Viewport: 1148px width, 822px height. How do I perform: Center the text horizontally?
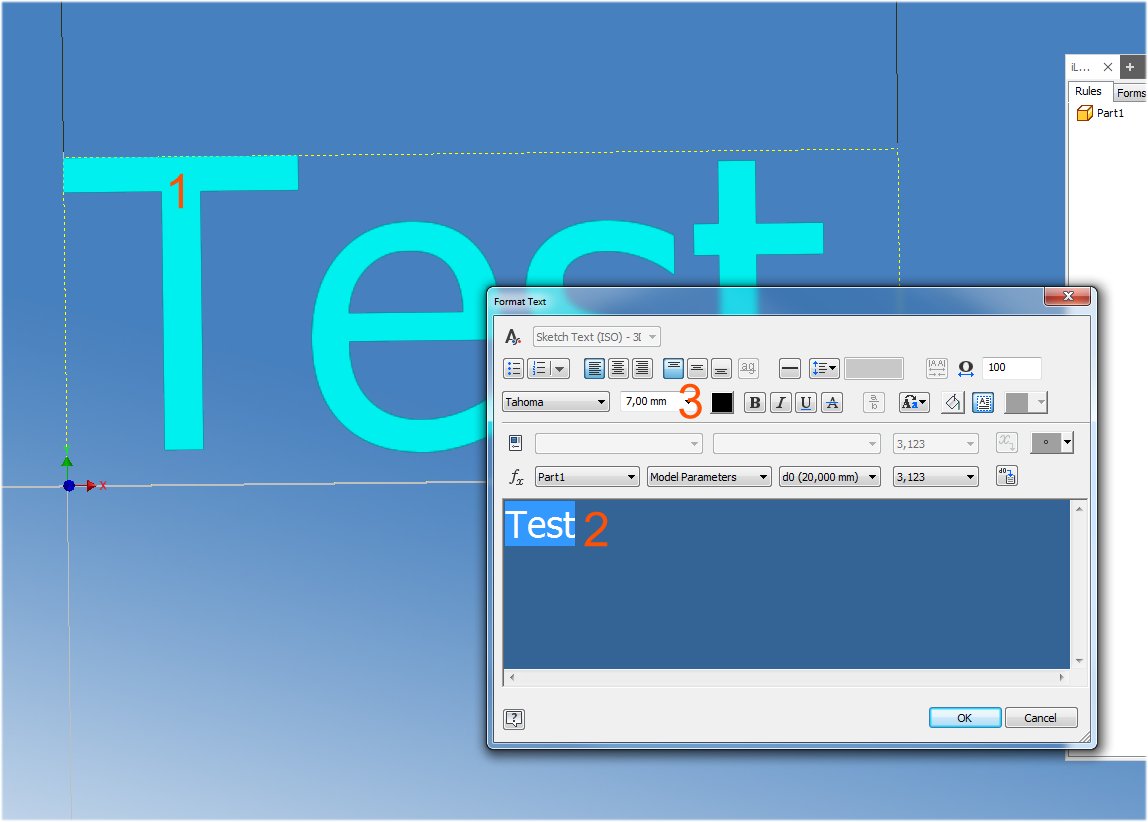coord(618,368)
